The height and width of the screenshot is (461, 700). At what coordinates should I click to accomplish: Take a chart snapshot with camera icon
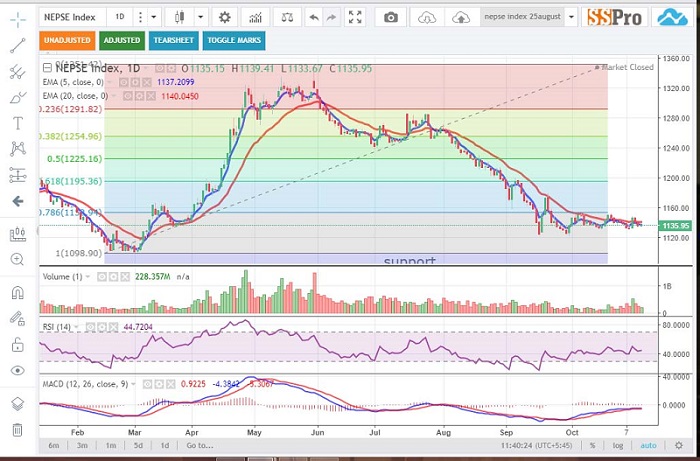(391, 17)
